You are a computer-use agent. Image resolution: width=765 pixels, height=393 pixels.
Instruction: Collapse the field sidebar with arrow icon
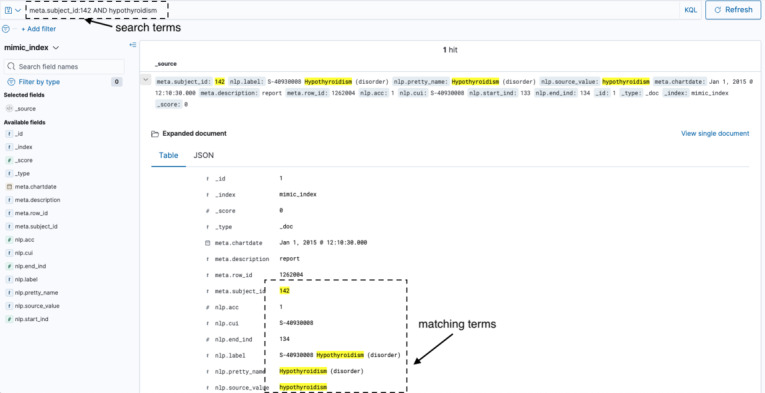132,45
